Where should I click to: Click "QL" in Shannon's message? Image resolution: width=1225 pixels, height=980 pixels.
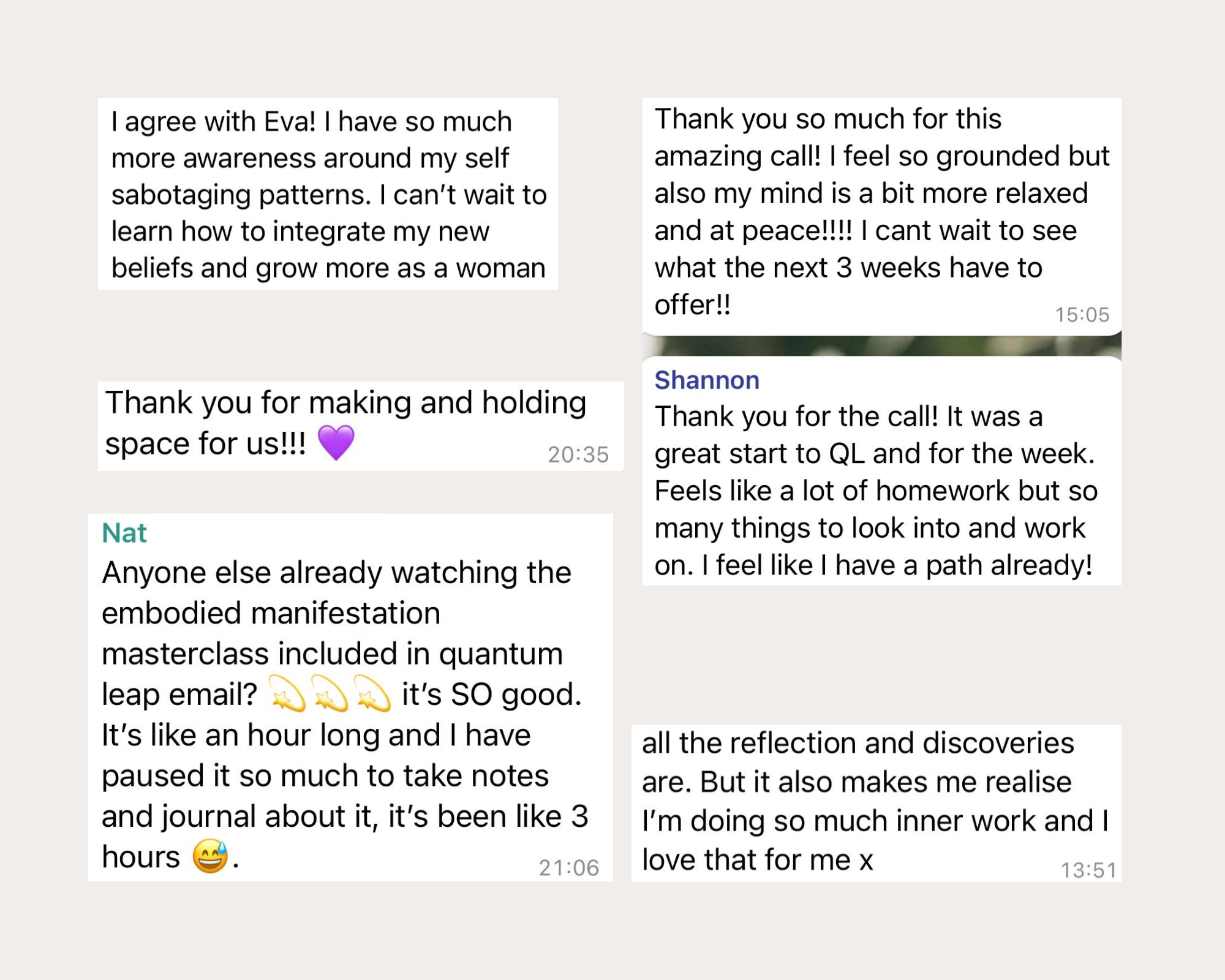point(846,454)
